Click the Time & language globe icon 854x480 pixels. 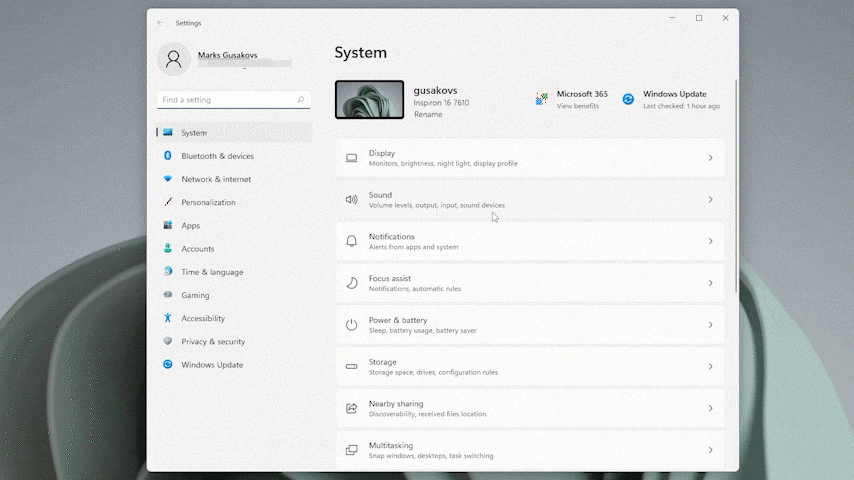point(168,271)
